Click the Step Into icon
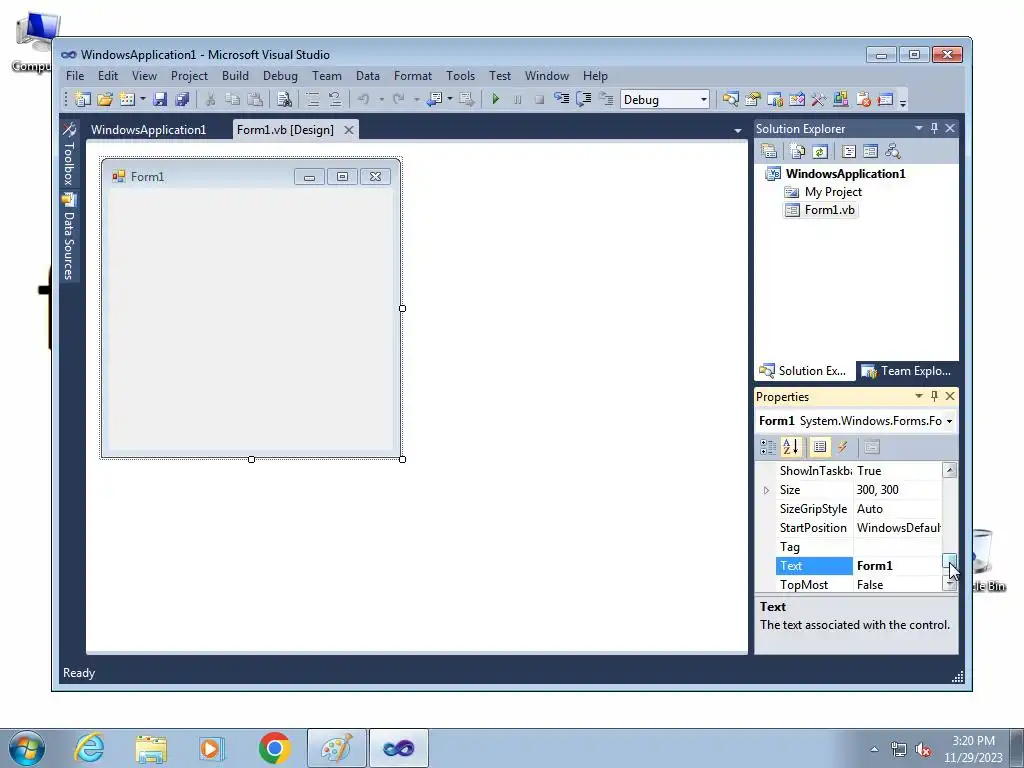The image size is (1024, 768). point(561,99)
